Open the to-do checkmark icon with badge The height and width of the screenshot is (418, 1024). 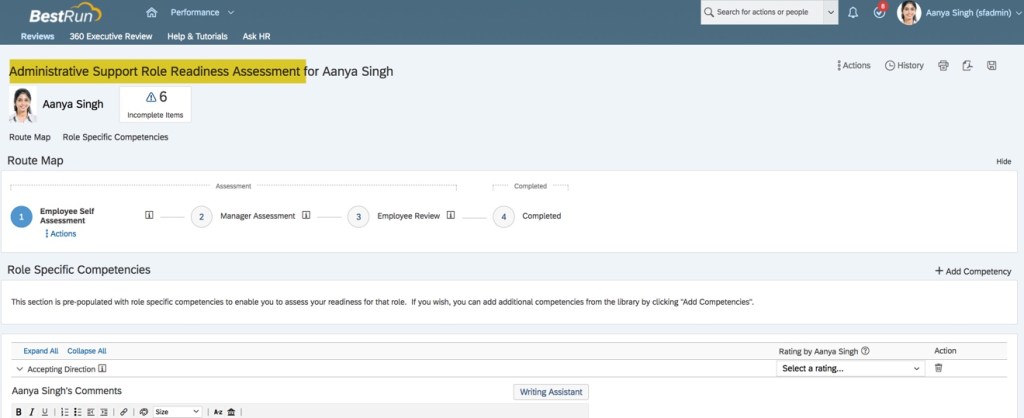[x=879, y=13]
